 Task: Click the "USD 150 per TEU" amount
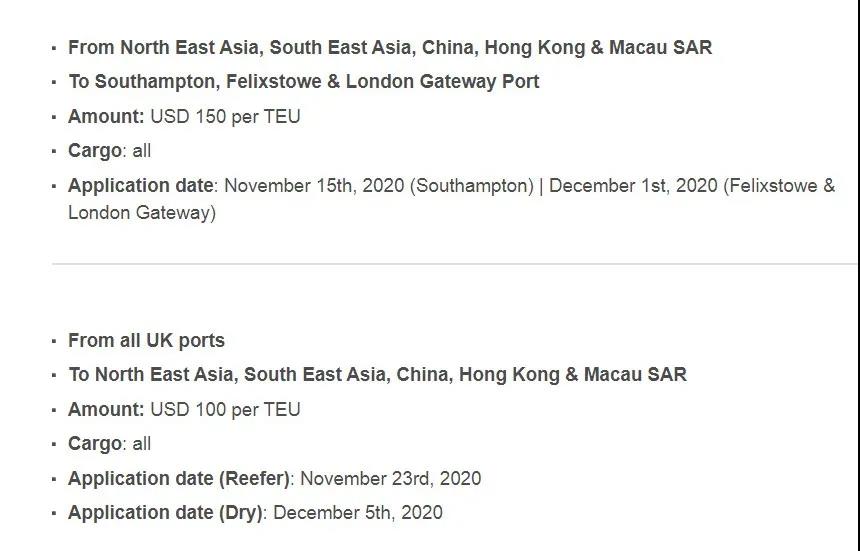(225, 116)
